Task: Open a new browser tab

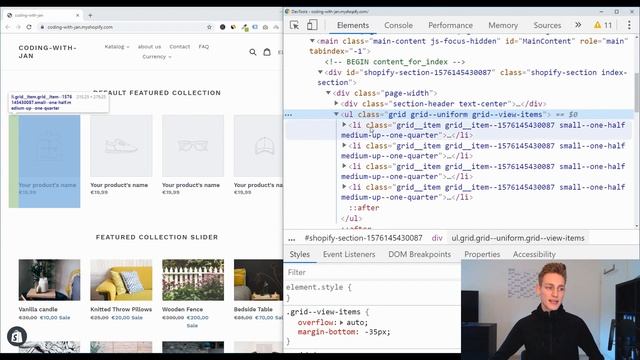Action: [90, 16]
